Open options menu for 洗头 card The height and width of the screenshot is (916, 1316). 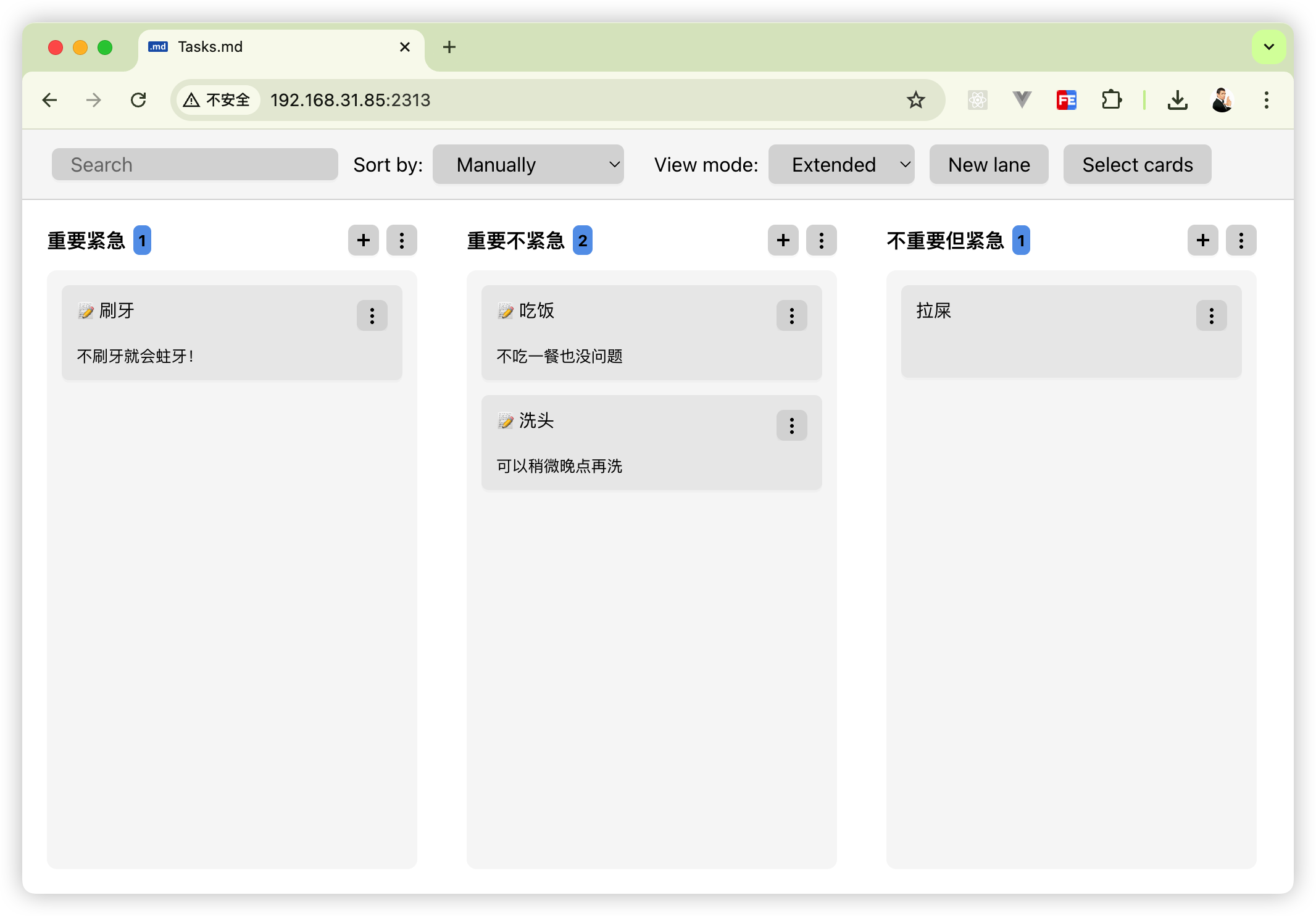[x=791, y=425]
